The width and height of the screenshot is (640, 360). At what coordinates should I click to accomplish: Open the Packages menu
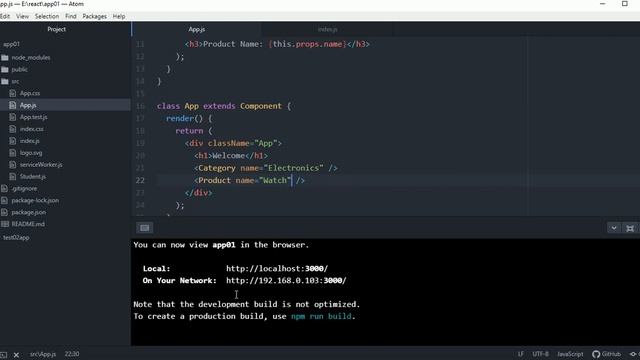[94, 16]
